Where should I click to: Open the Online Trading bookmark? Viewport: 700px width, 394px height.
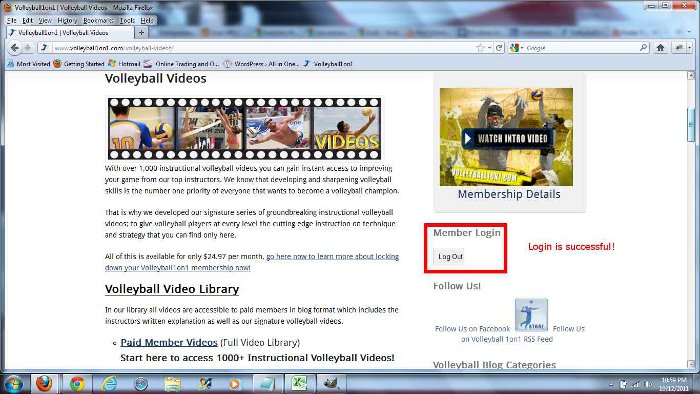click(x=181, y=64)
